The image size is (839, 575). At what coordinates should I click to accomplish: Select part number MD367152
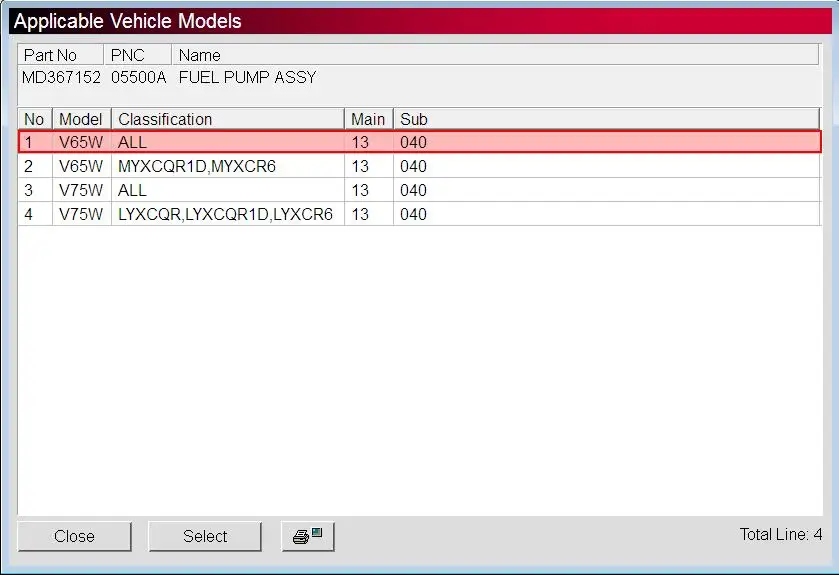(61, 78)
